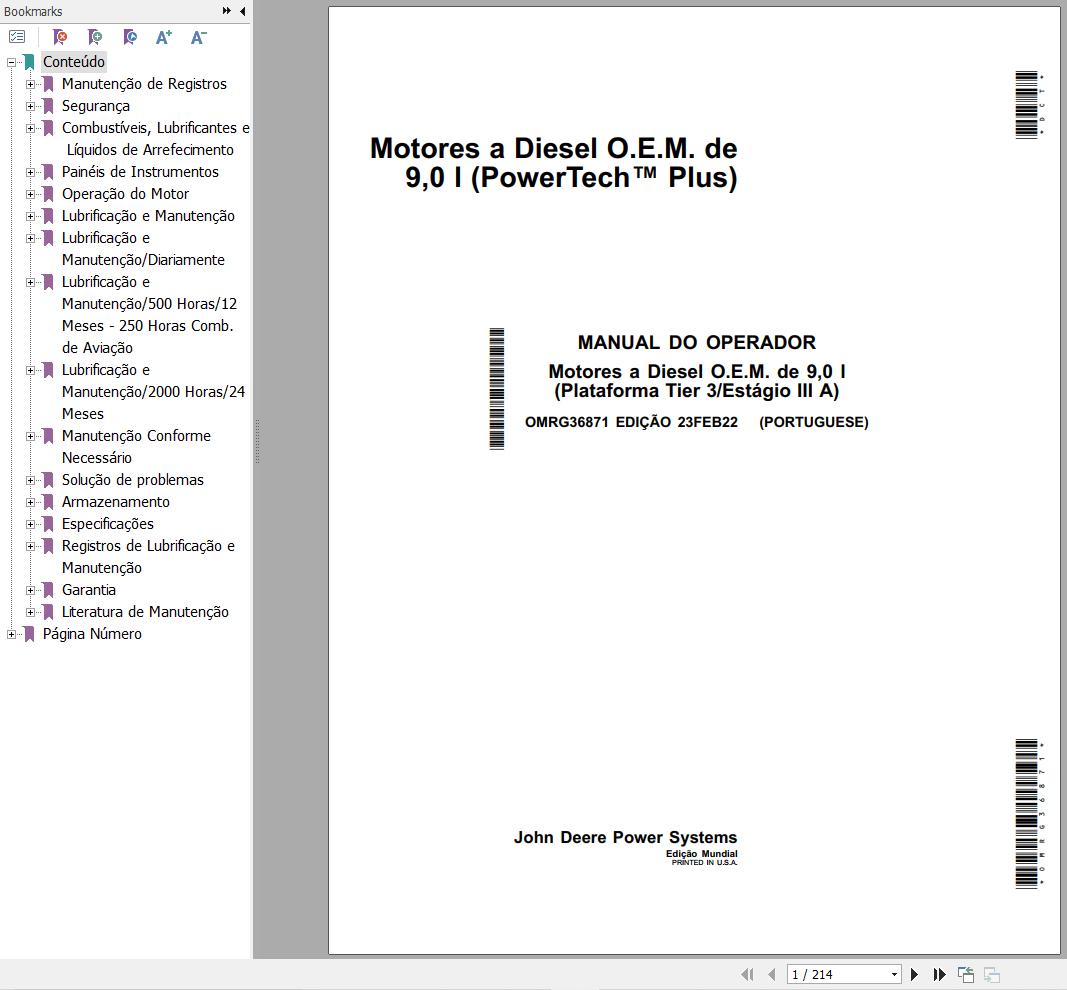Image resolution: width=1067 pixels, height=990 pixels.
Task: Click the OMRG36871 EDIÇÃO 23FEB22 text
Action: click(x=631, y=422)
